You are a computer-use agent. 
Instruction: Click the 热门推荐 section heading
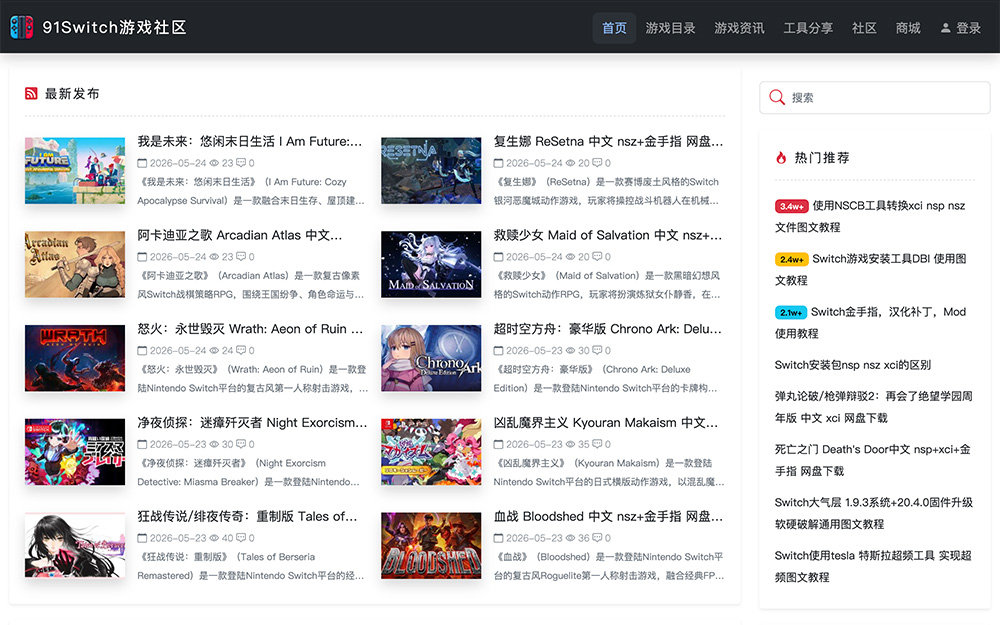pyautogui.click(x=822, y=158)
